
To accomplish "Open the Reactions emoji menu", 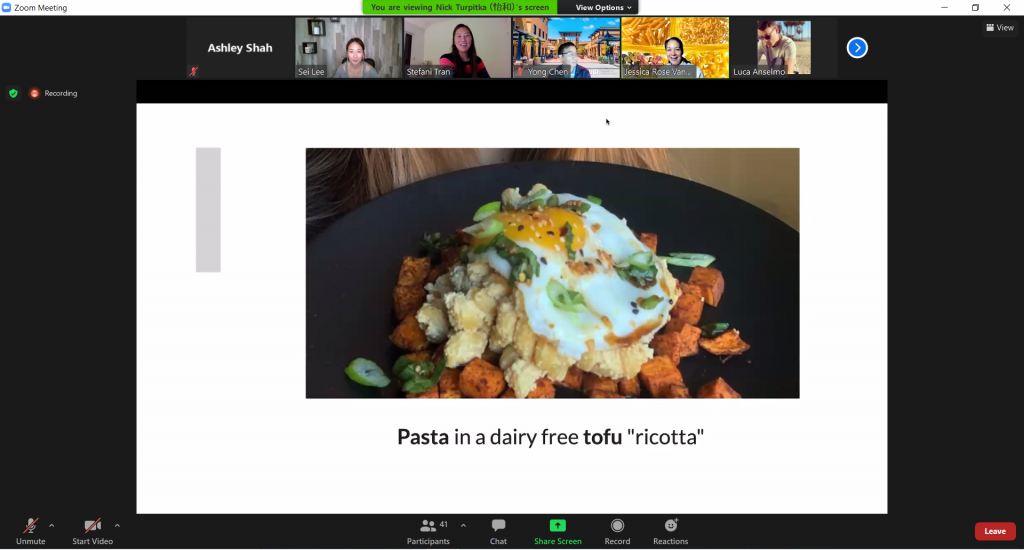I will click(x=670, y=526).
